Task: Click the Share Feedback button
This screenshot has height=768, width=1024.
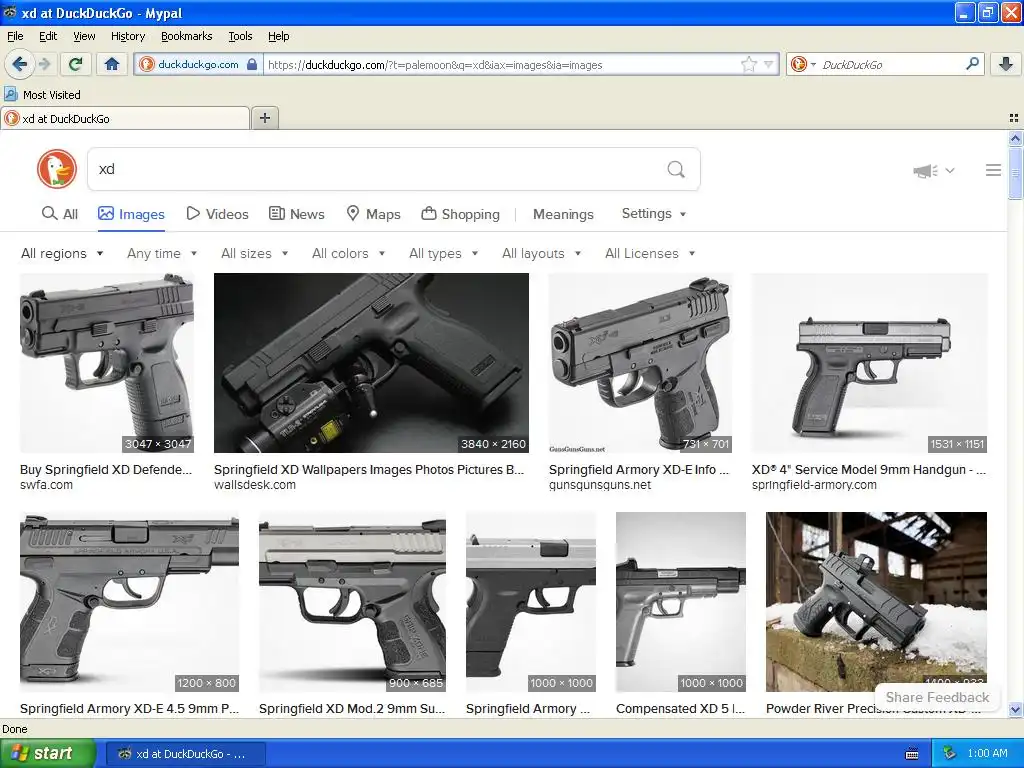Action: (937, 697)
